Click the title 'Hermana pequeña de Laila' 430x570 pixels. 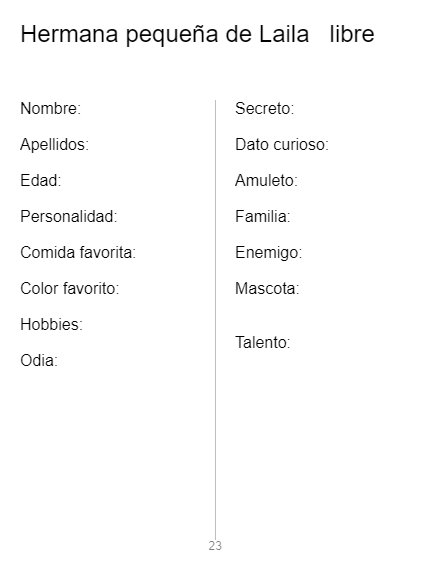165,35
